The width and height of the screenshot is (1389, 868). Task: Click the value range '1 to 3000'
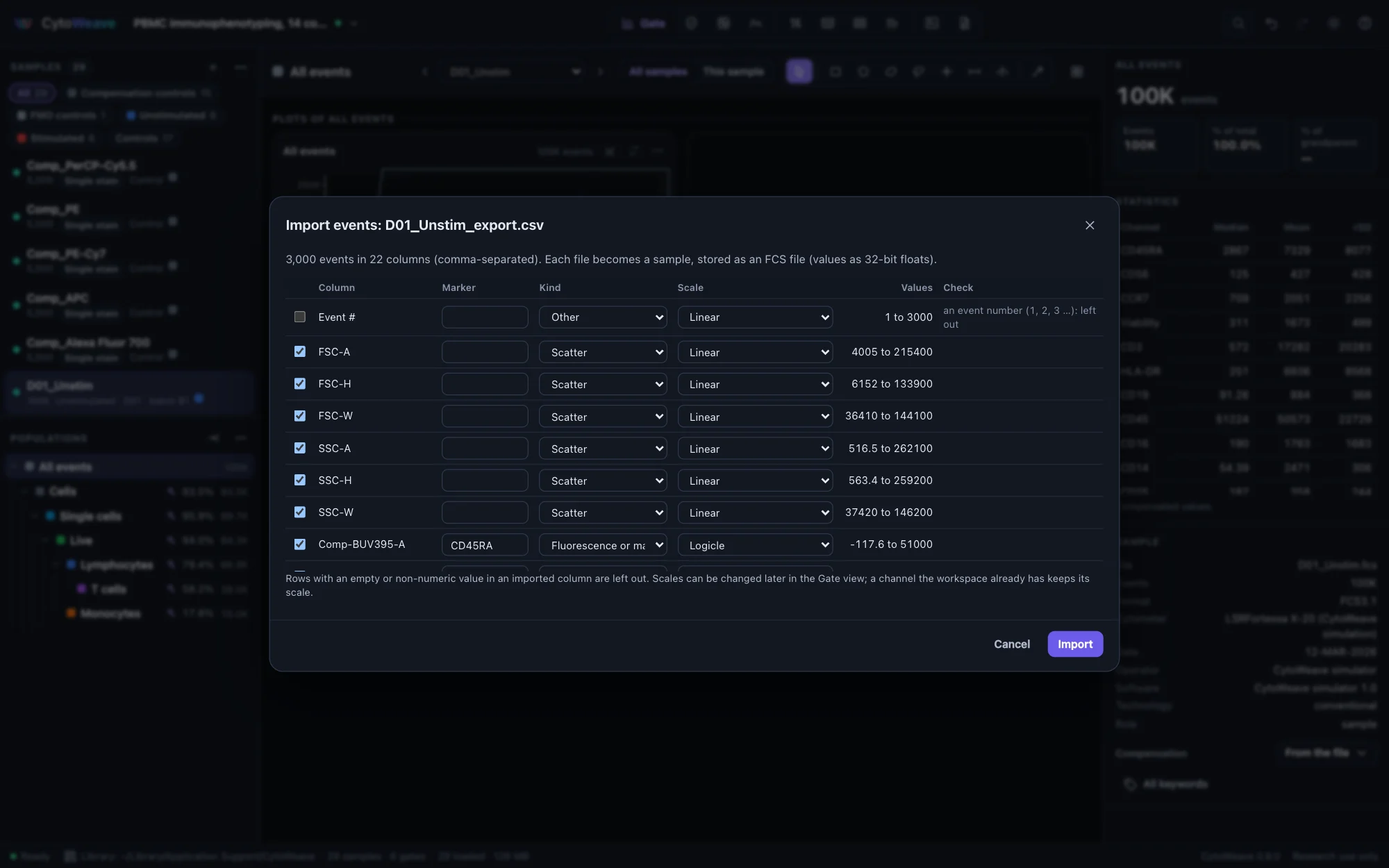pyautogui.click(x=908, y=317)
